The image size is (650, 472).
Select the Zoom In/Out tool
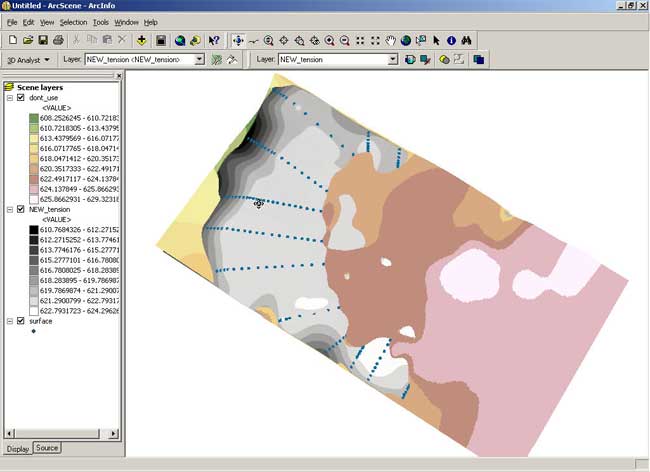pos(269,40)
